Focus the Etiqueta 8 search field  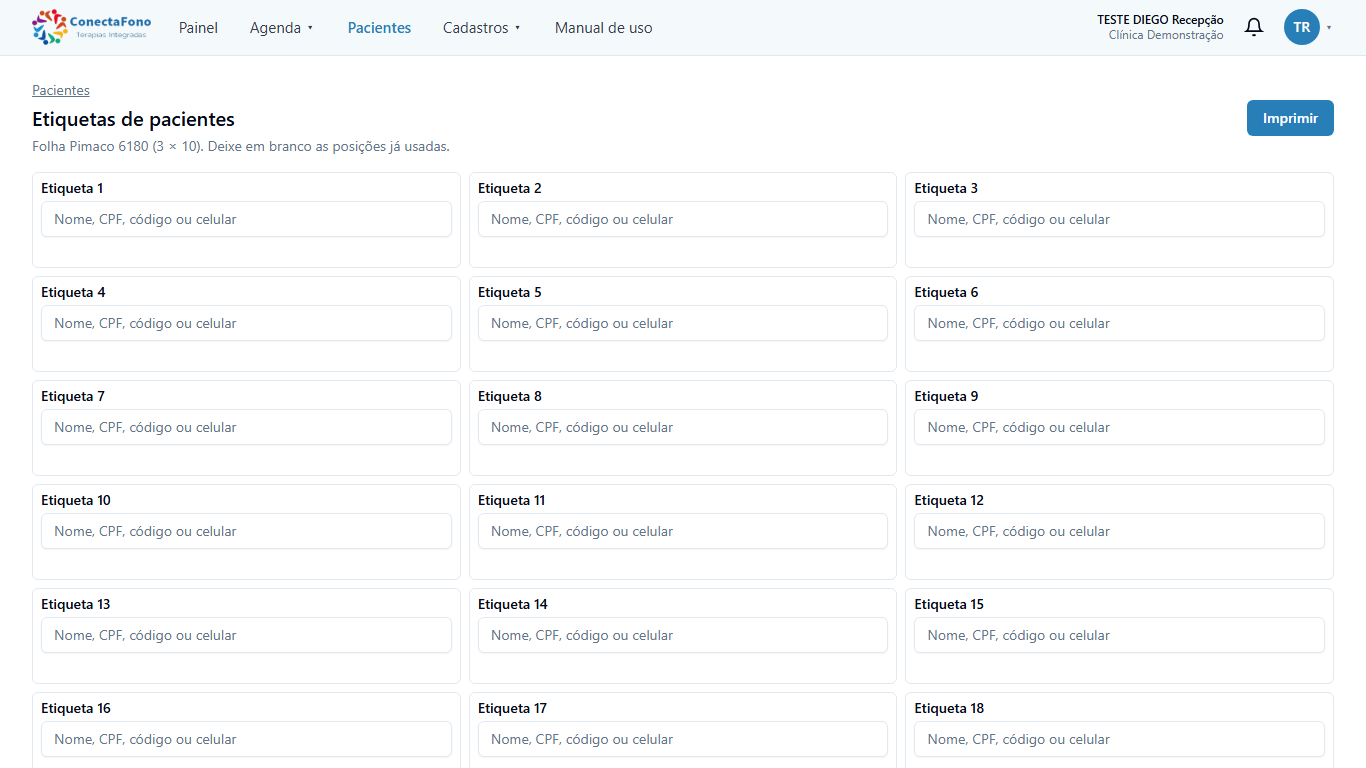pos(683,427)
